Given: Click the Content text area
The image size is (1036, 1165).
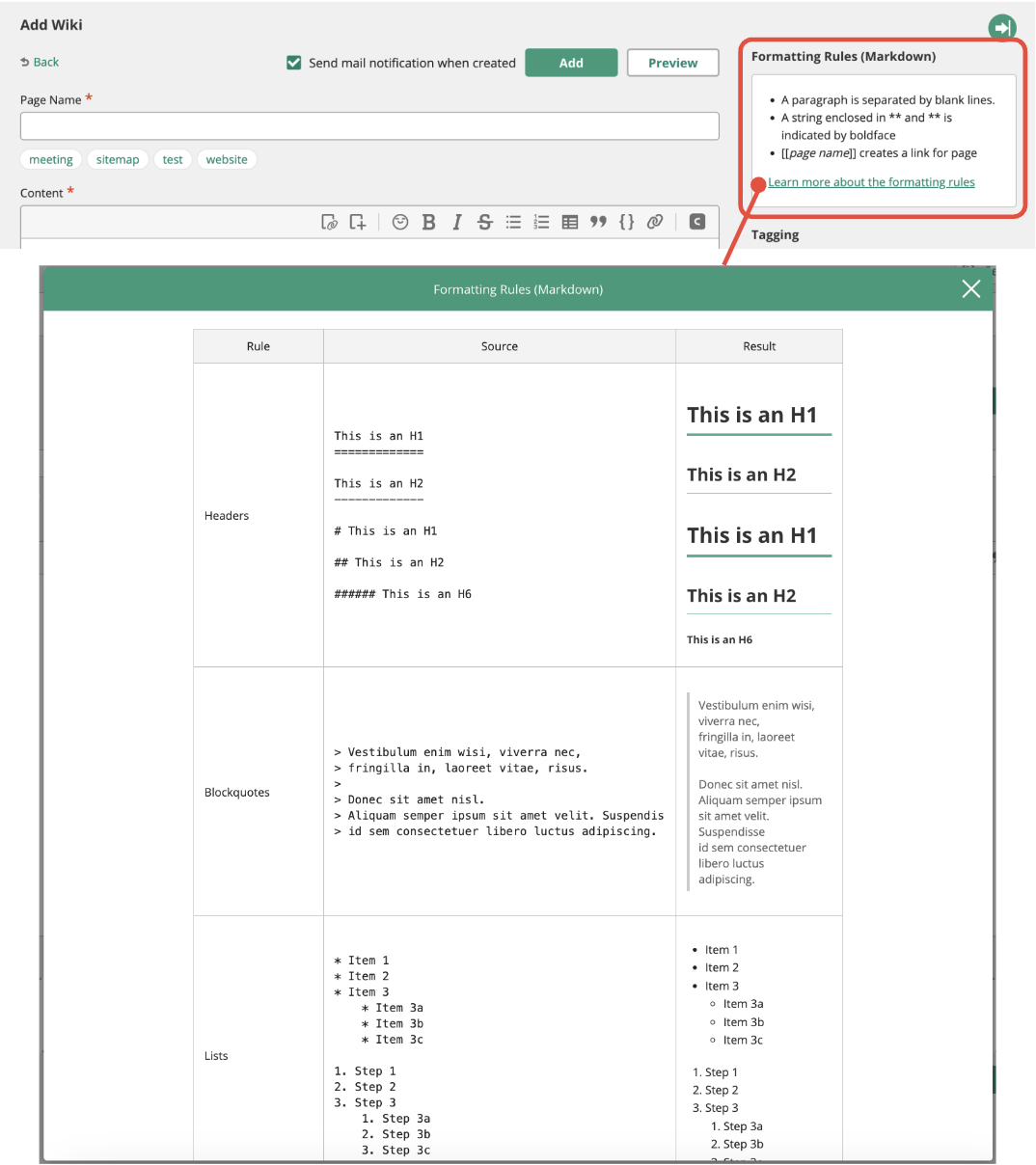Looking at the screenshot, I should (369, 242).
